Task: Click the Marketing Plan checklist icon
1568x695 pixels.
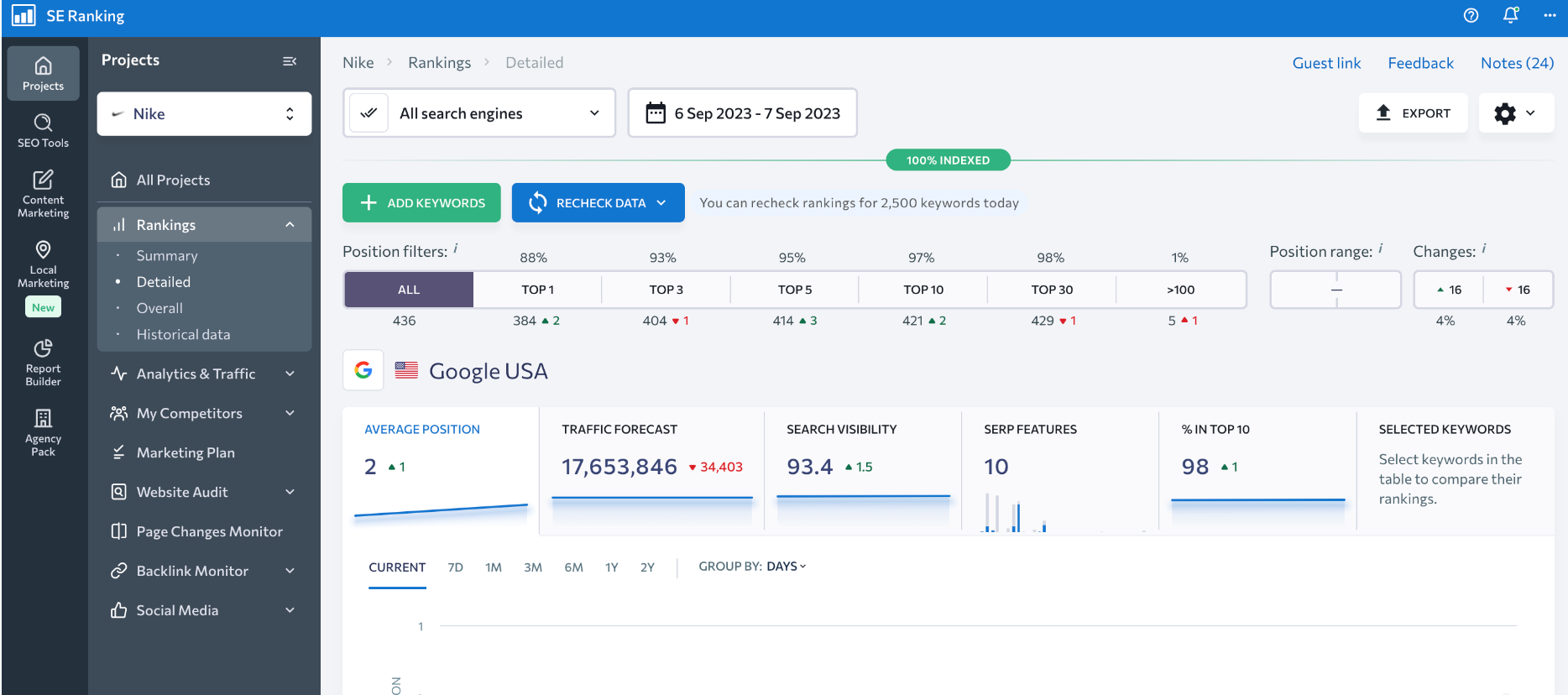Action: (x=119, y=452)
